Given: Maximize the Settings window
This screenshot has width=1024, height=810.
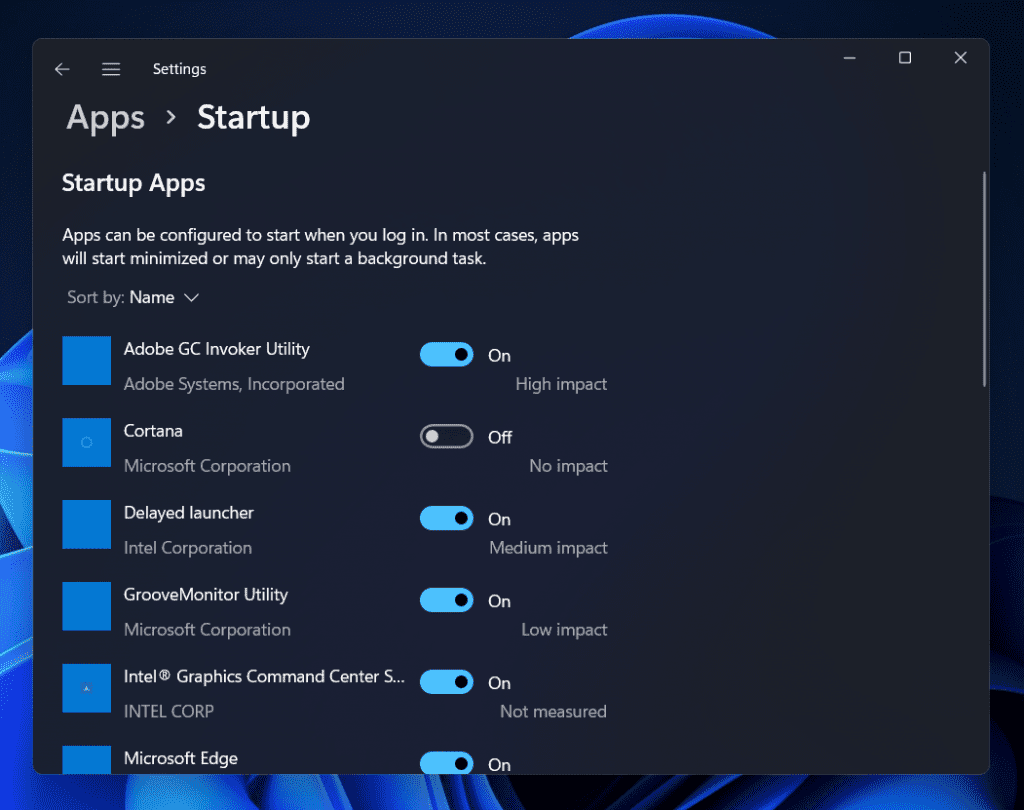Looking at the screenshot, I should pyautogui.click(x=905, y=57).
